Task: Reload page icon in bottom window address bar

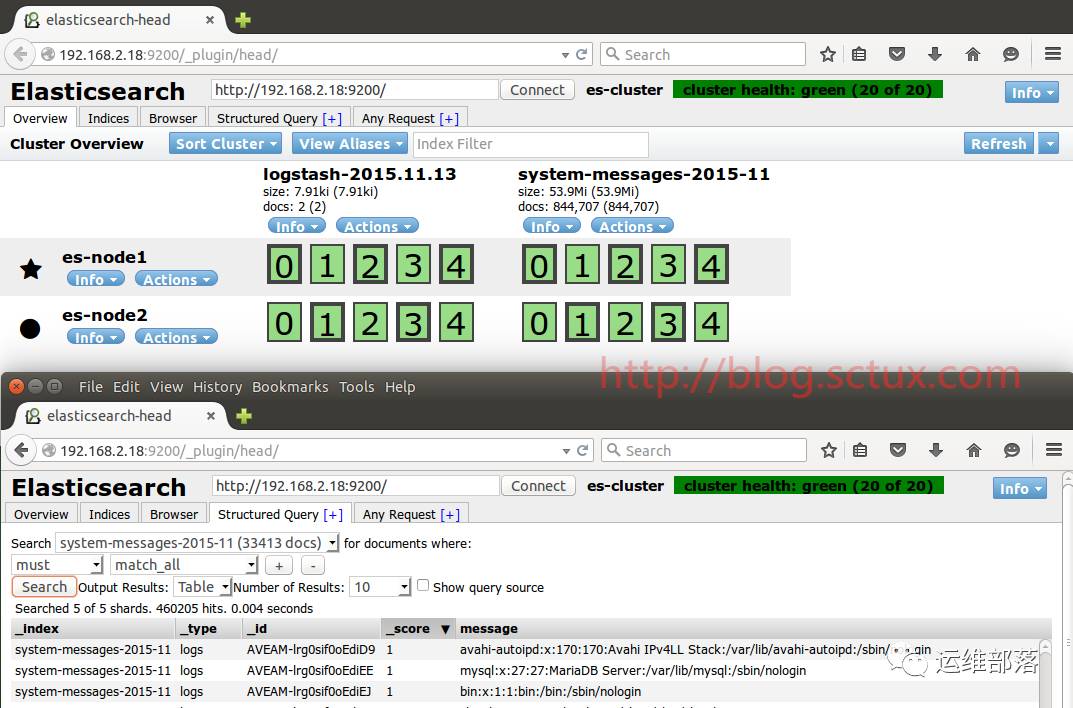Action: click(x=582, y=450)
